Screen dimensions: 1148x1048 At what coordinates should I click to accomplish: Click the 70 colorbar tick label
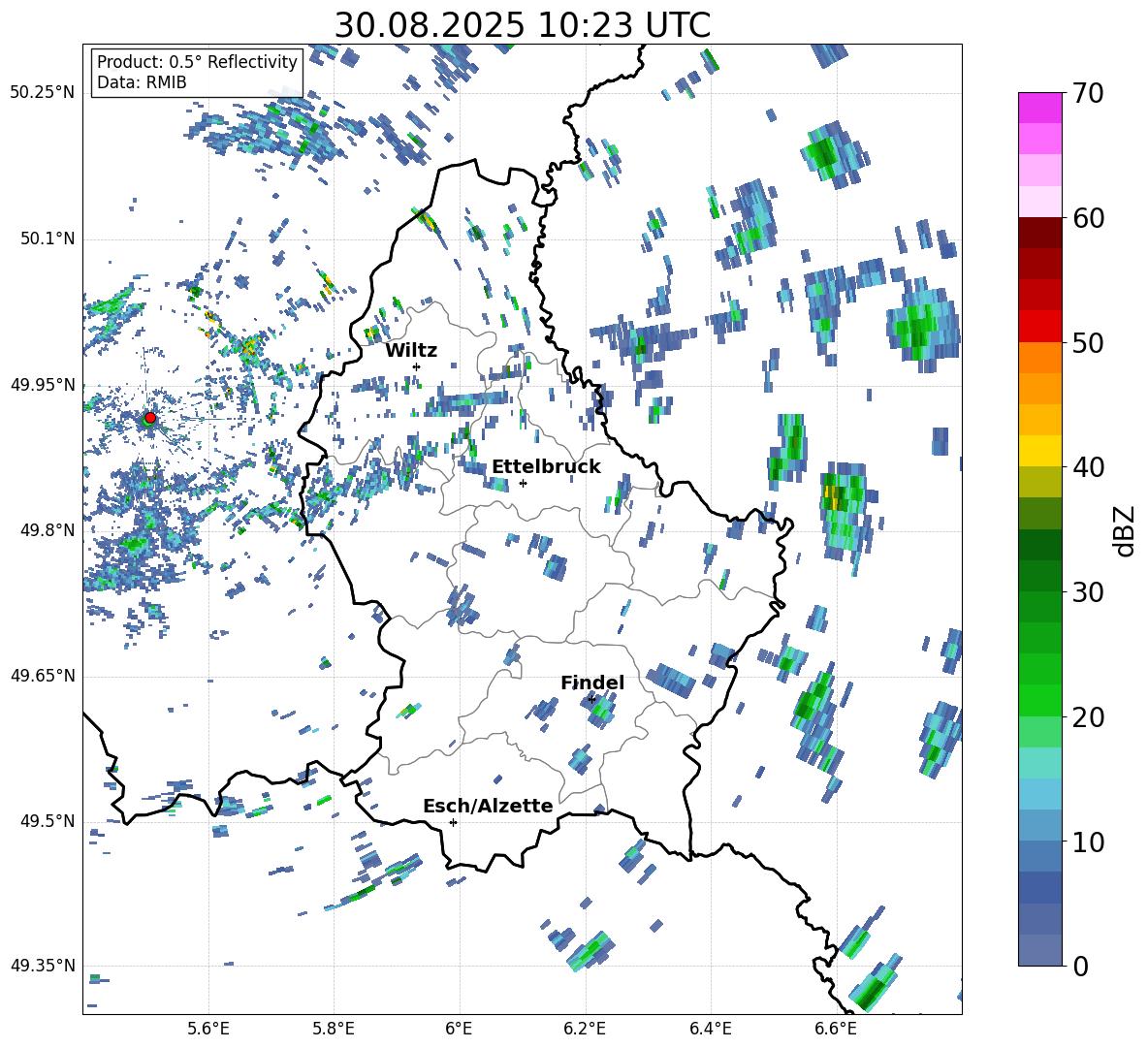point(1088,94)
